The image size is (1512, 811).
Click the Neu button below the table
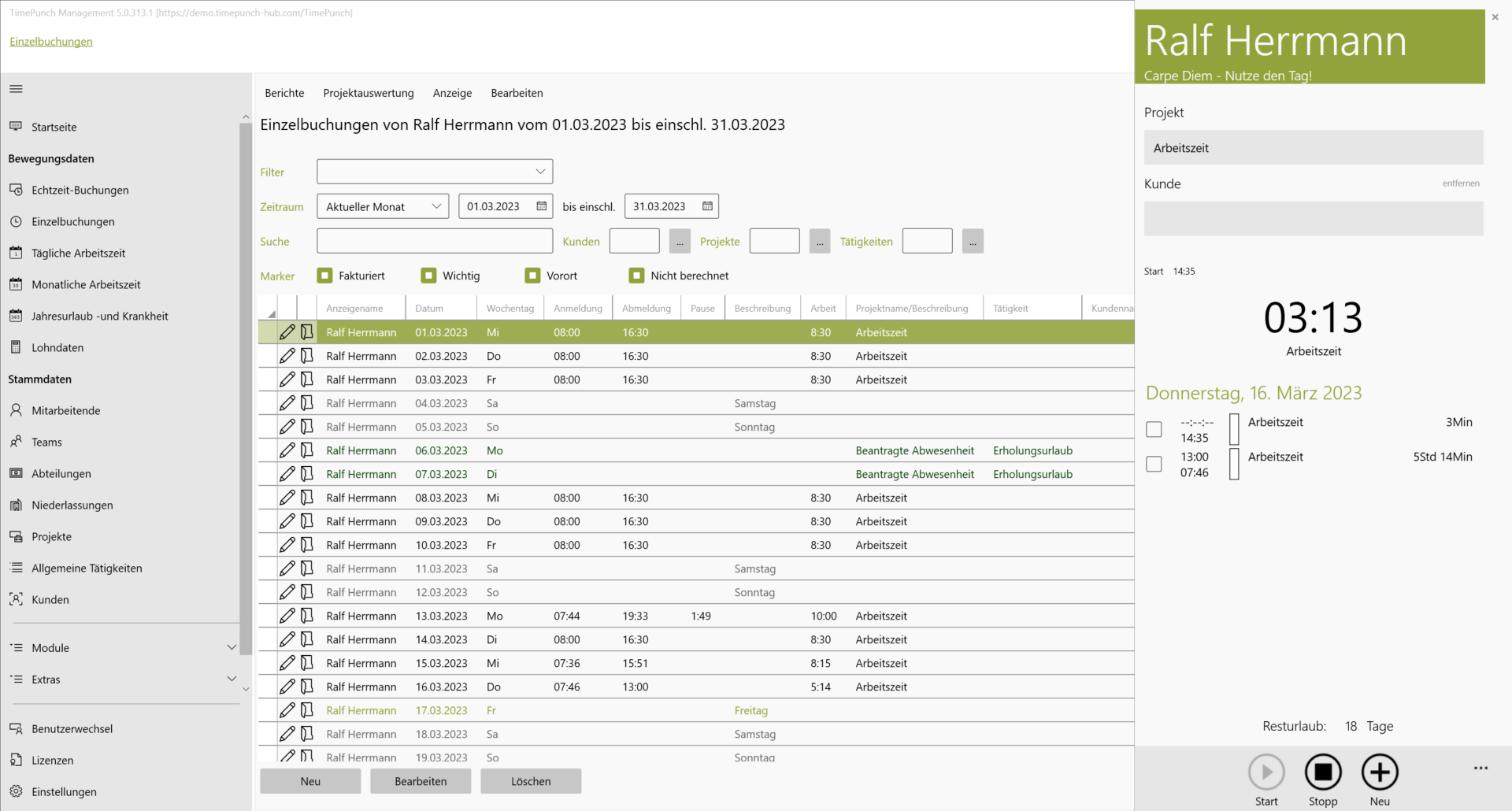coord(310,781)
